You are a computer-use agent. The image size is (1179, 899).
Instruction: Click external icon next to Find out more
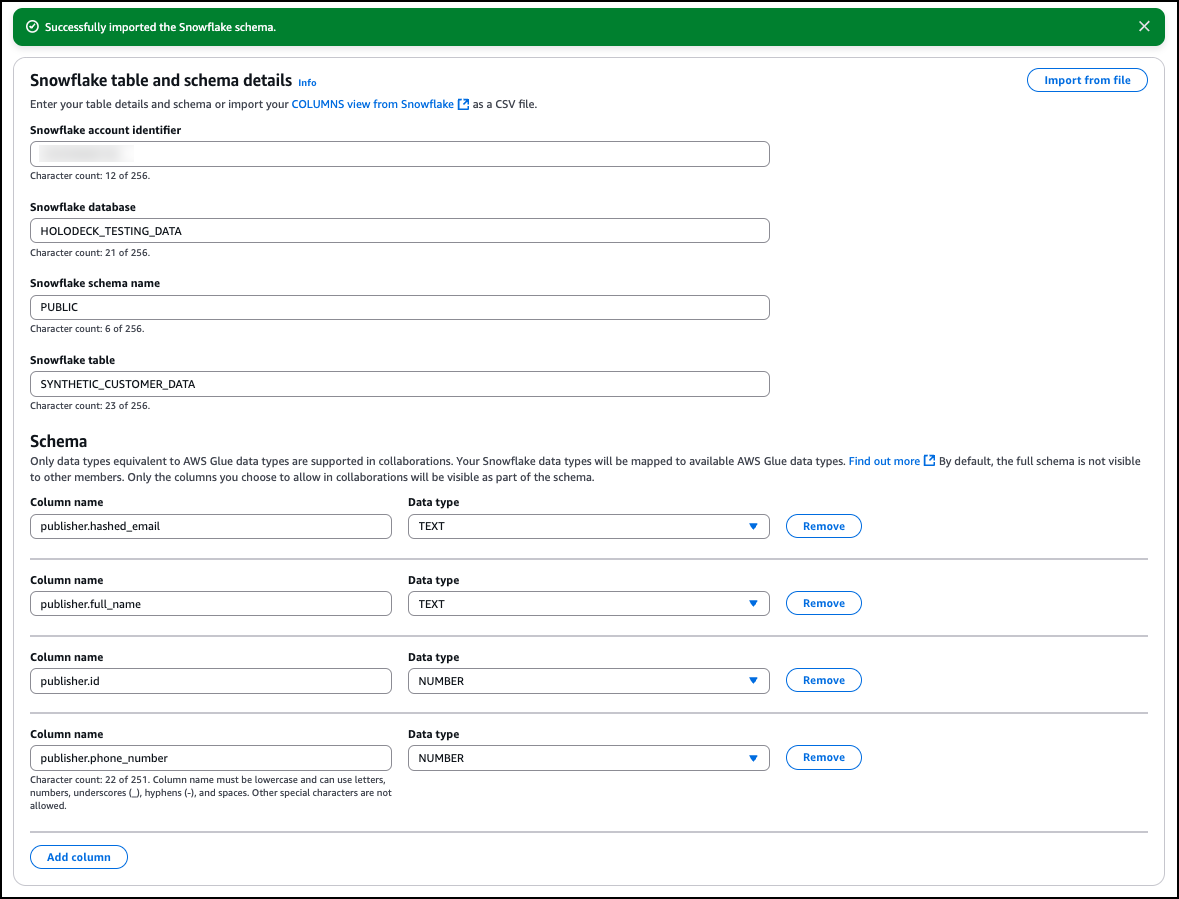pos(929,461)
